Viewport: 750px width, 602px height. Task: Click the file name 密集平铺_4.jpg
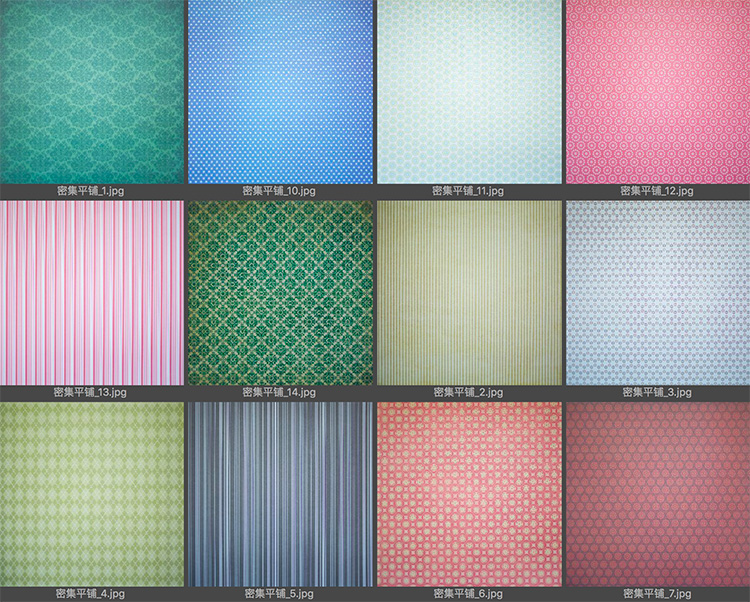point(90,593)
